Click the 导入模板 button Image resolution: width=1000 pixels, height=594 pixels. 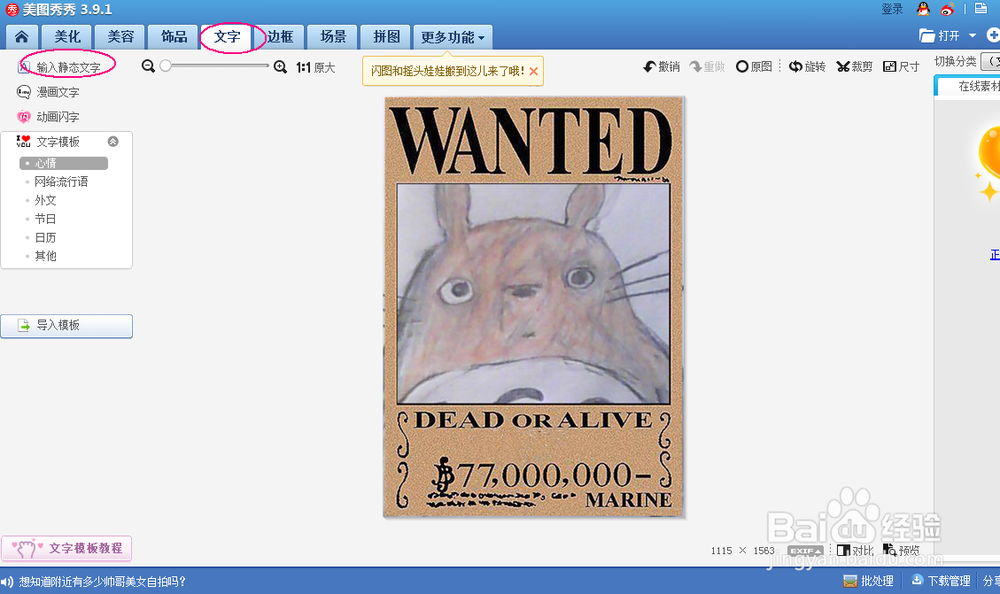[66, 325]
